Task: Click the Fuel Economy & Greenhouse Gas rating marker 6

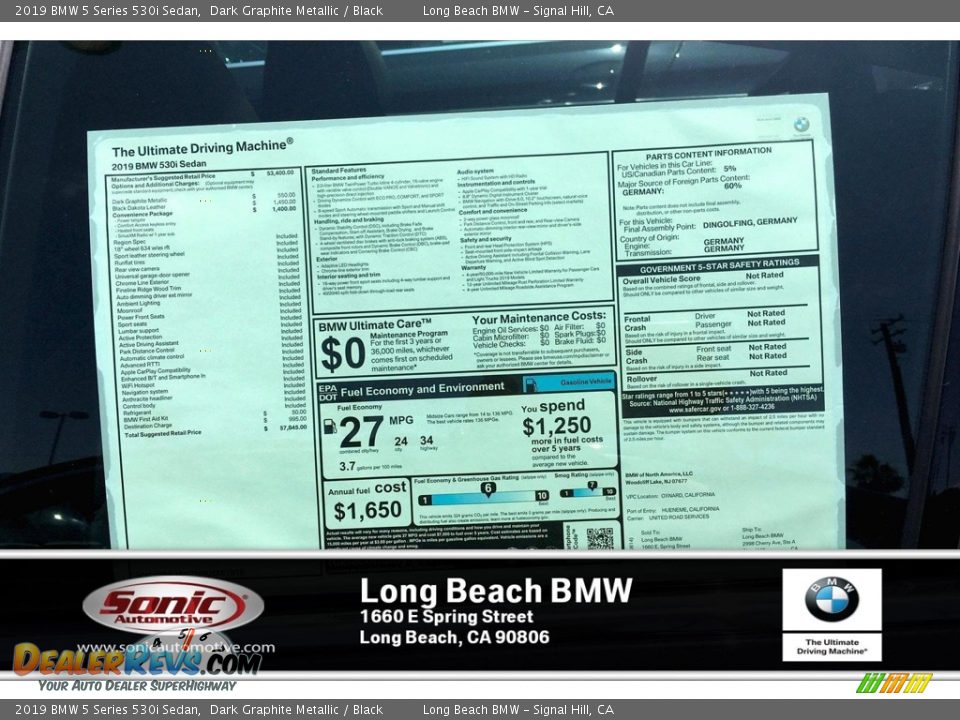Action: (487, 488)
